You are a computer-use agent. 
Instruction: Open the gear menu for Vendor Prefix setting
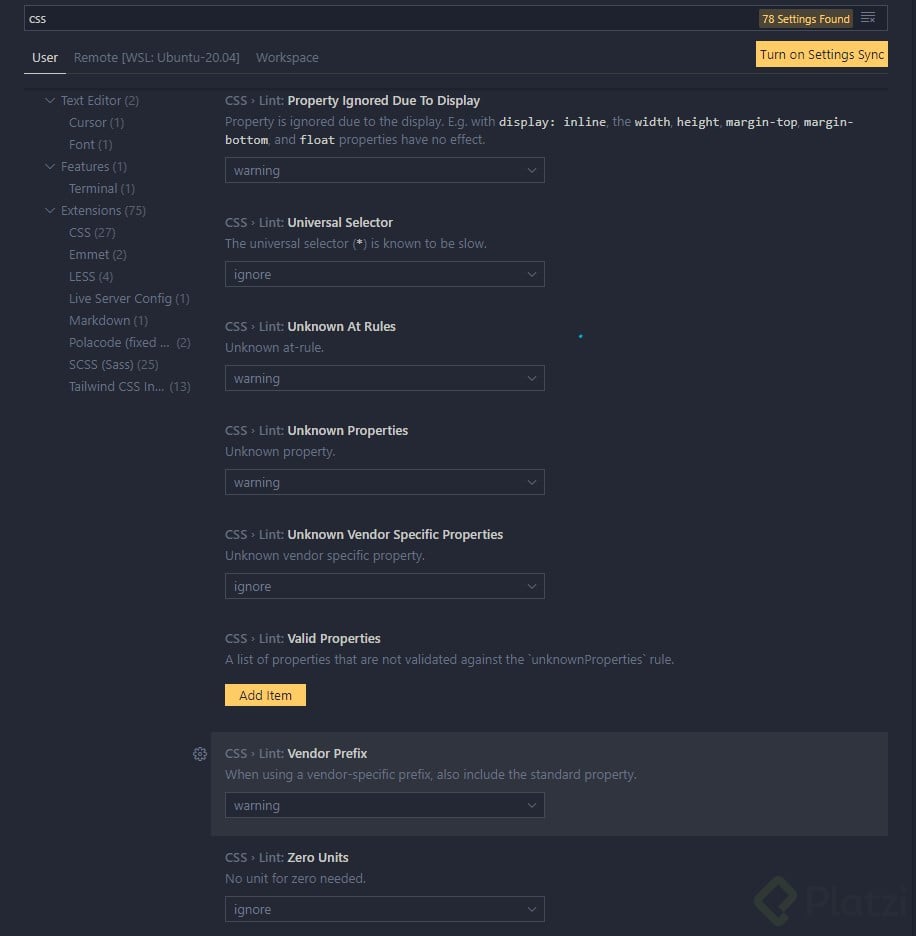click(x=200, y=754)
